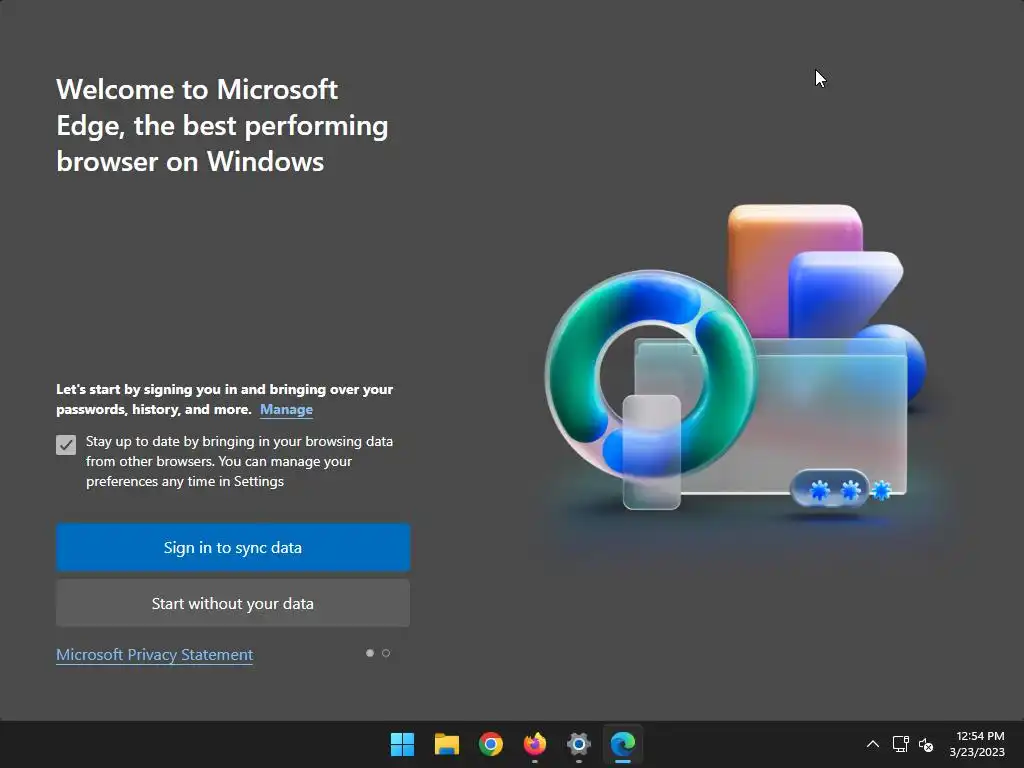The width and height of the screenshot is (1024, 768).
Task: Open Microsoft Privacy Statement link
Action: pyautogui.click(x=155, y=654)
